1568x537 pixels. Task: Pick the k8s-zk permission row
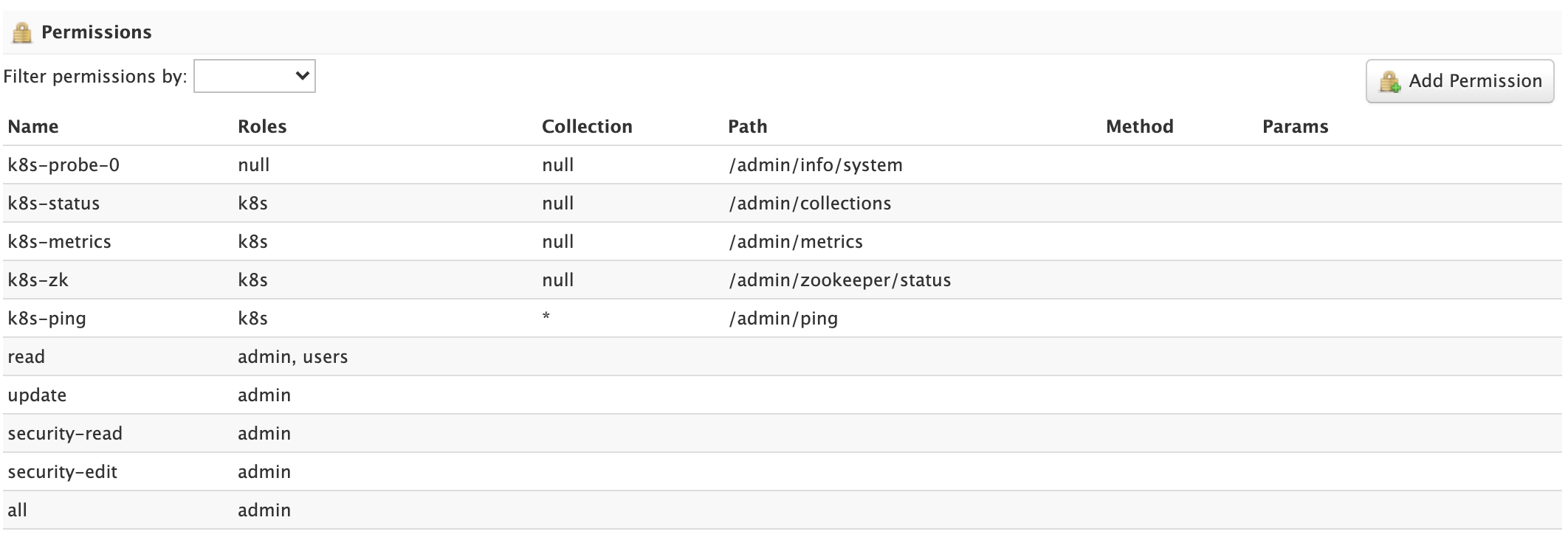pos(38,280)
